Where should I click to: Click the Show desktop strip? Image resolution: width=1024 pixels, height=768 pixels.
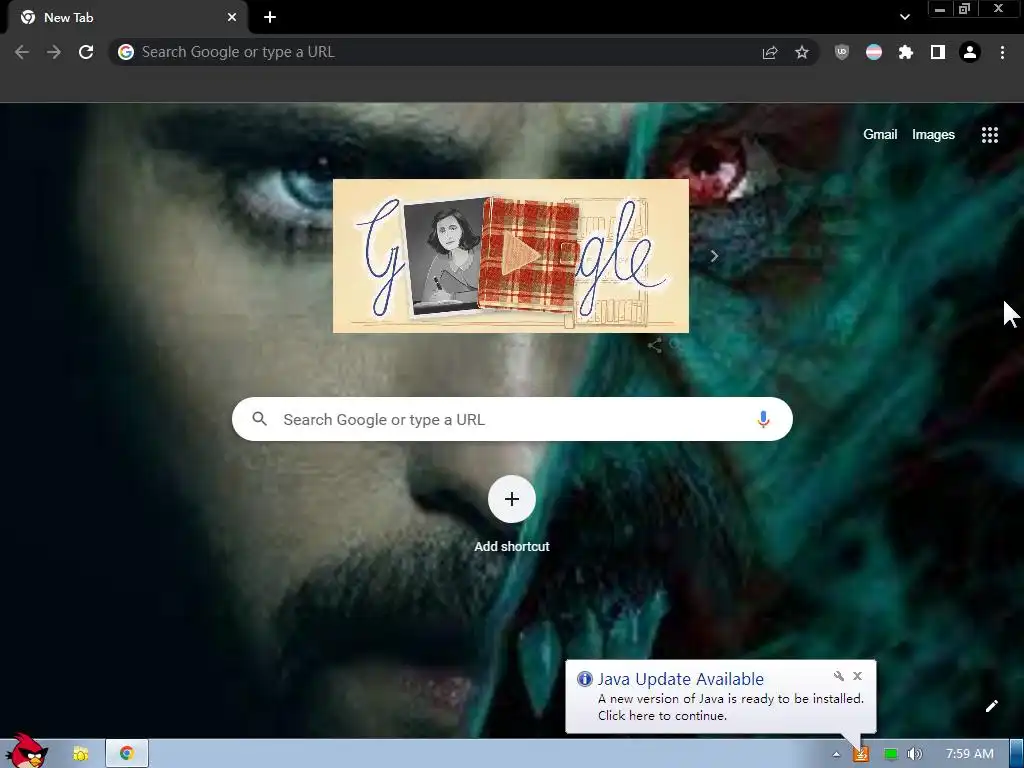[1017, 754]
